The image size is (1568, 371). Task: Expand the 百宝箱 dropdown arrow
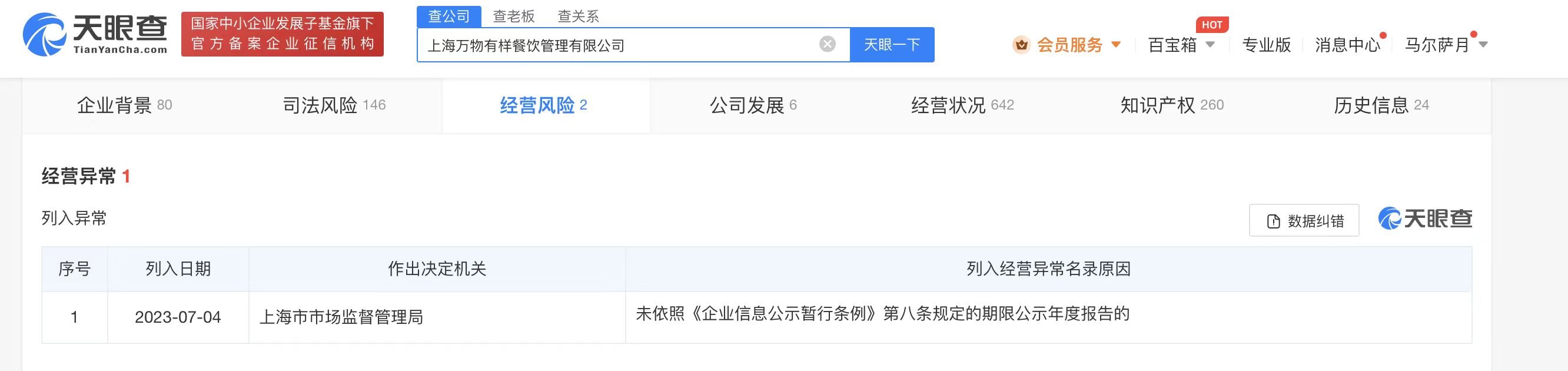click(x=1210, y=45)
